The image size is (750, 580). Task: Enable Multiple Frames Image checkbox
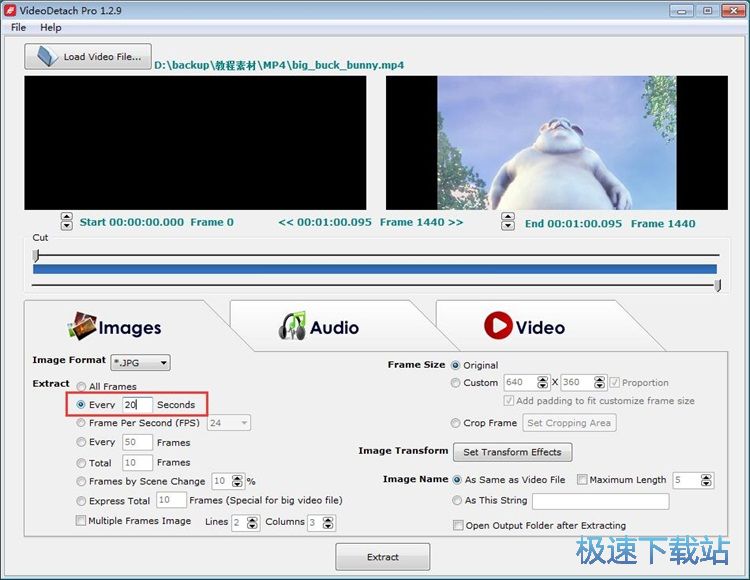[x=81, y=520]
